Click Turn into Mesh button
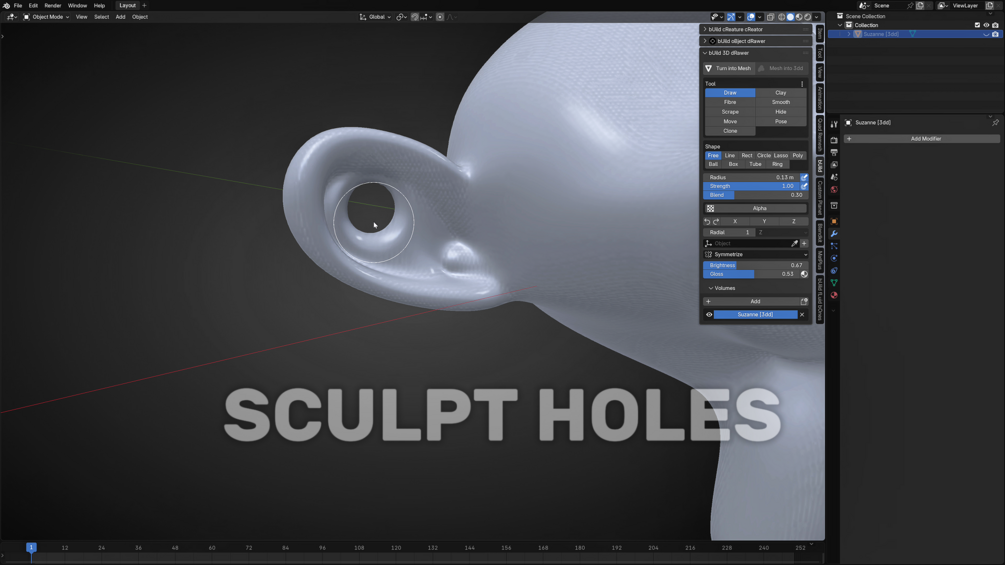Screen dimensions: 1005x565 [x=728, y=68]
